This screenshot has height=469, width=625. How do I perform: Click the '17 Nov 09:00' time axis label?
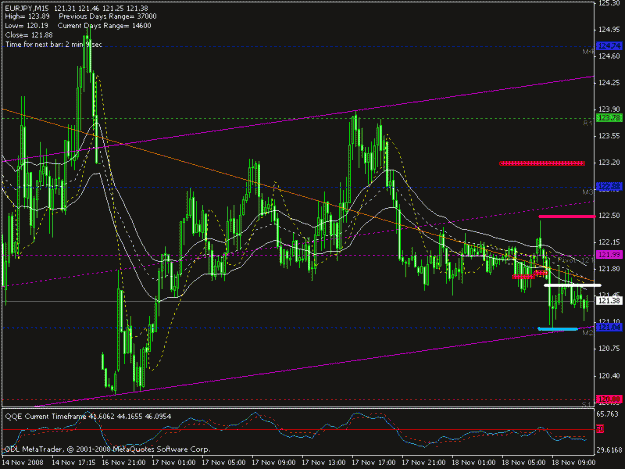point(273,463)
